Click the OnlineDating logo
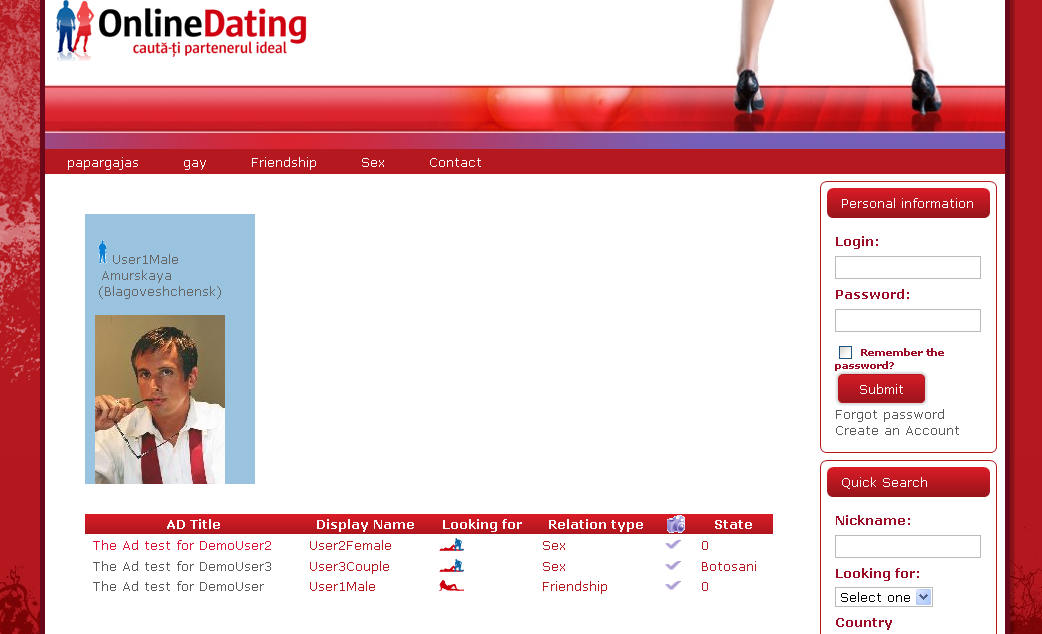 point(181,30)
